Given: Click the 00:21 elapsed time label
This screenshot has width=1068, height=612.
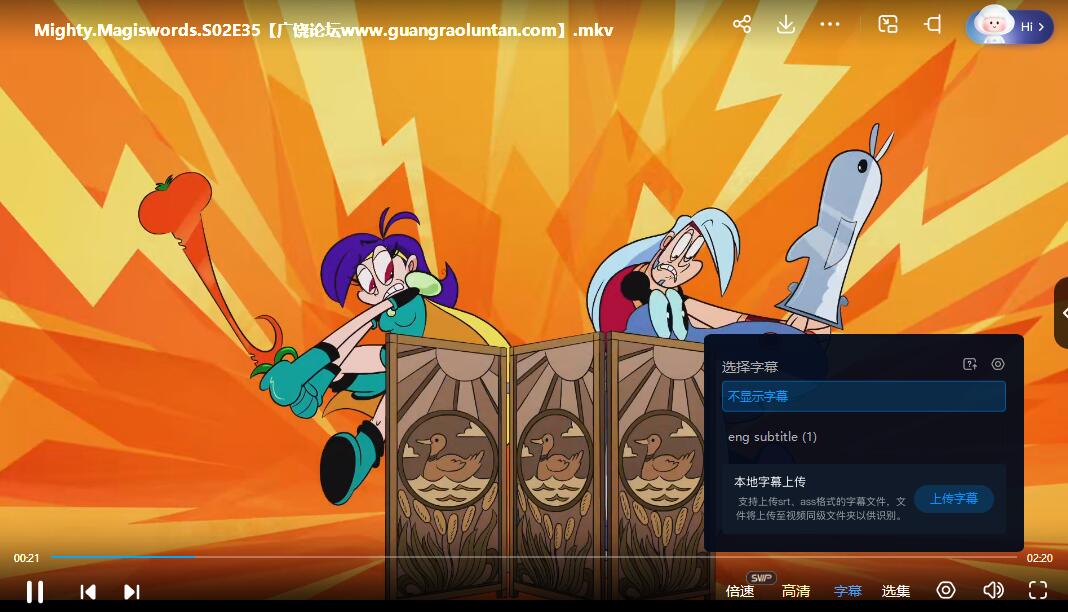Looking at the screenshot, I should [x=27, y=558].
